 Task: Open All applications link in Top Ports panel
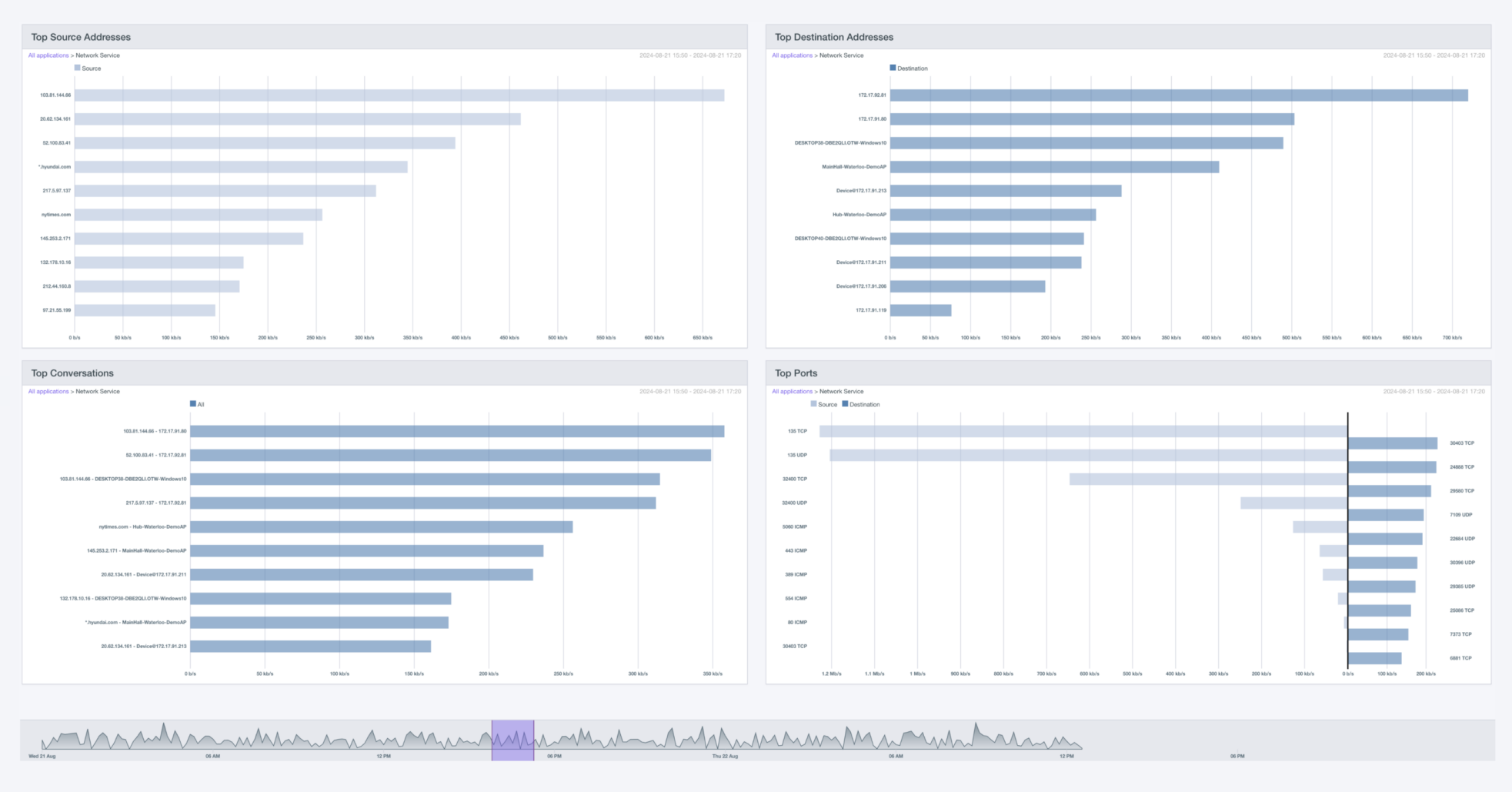click(x=792, y=391)
